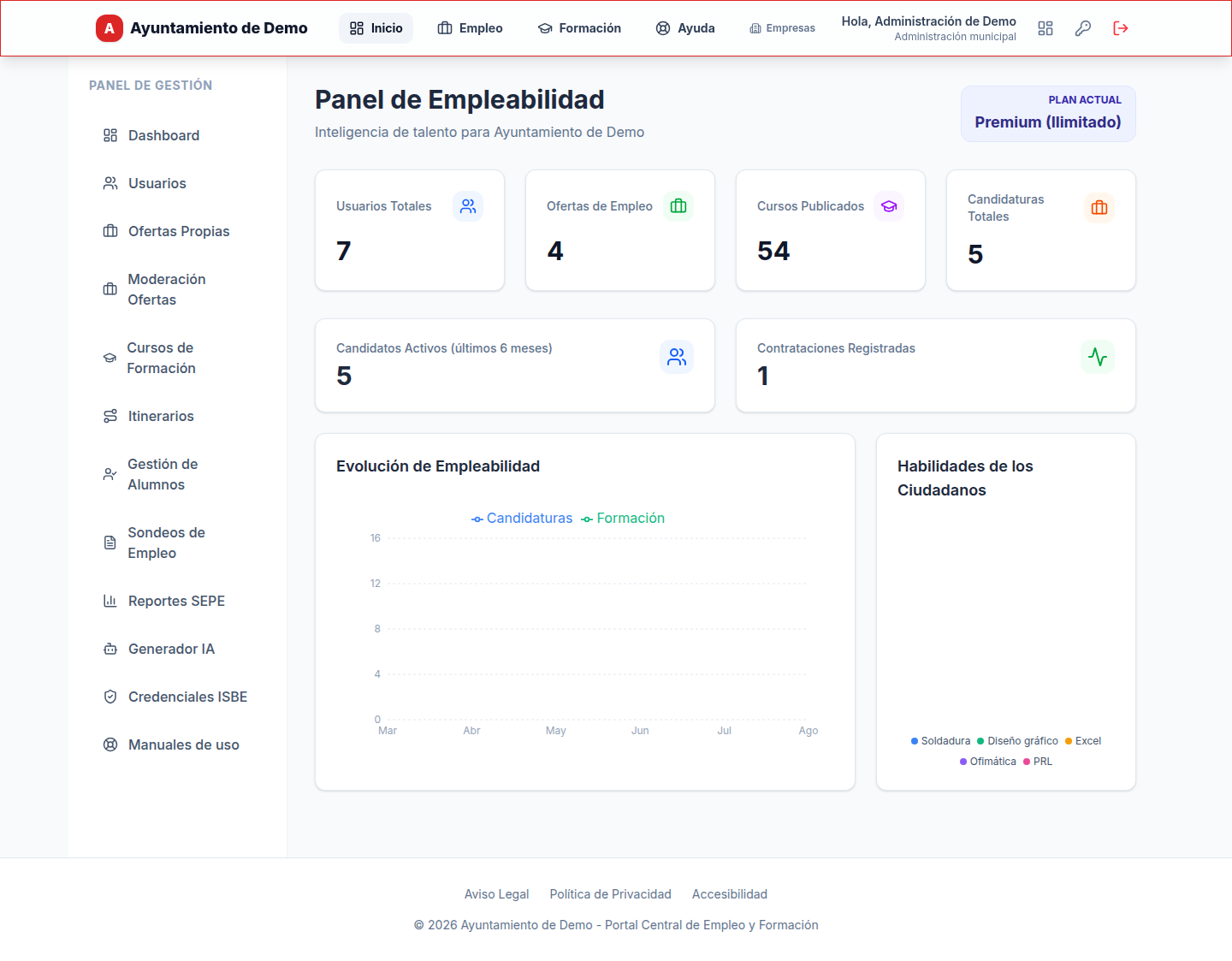Screen dimensions: 1232x961
Task: Click the Usuarios Totales value 7
Action: click(x=344, y=251)
